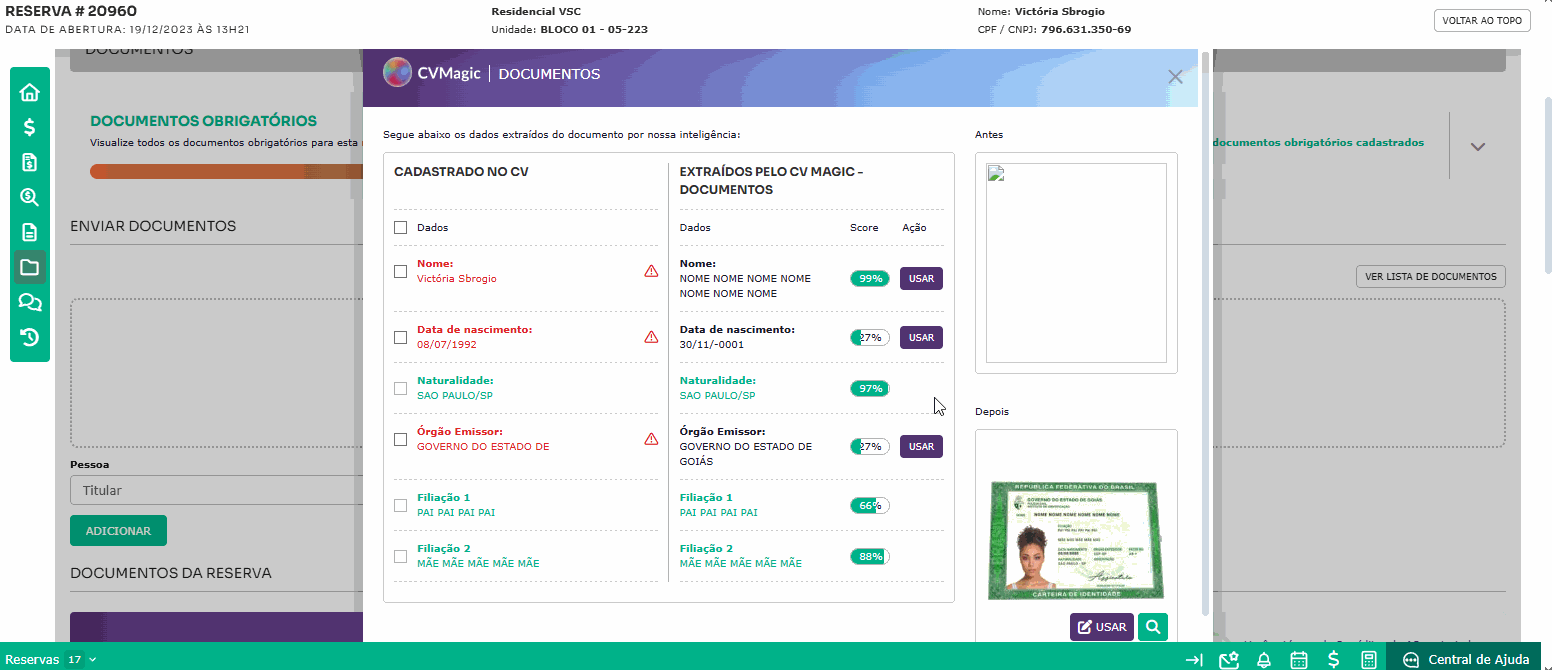This screenshot has width=1552, height=670.
Task: Click the Documentos Obrigatórios progress bar
Action: (x=226, y=171)
